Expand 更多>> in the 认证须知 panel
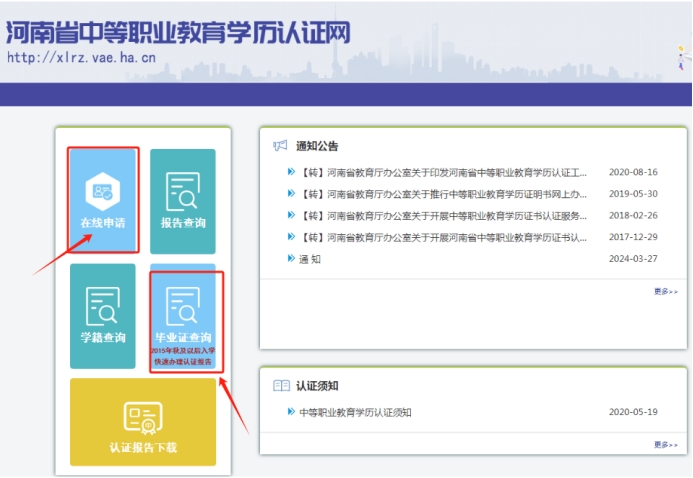Image resolution: width=693 pixels, height=478 pixels. [665, 444]
